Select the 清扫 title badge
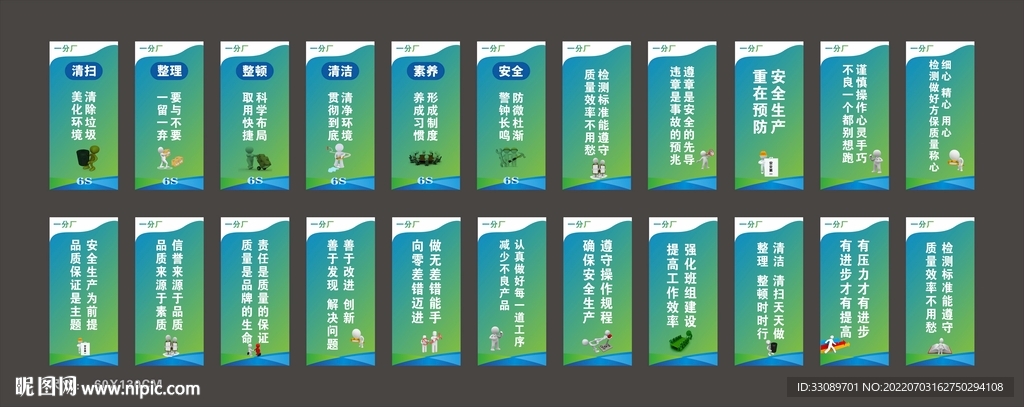 tap(84, 71)
